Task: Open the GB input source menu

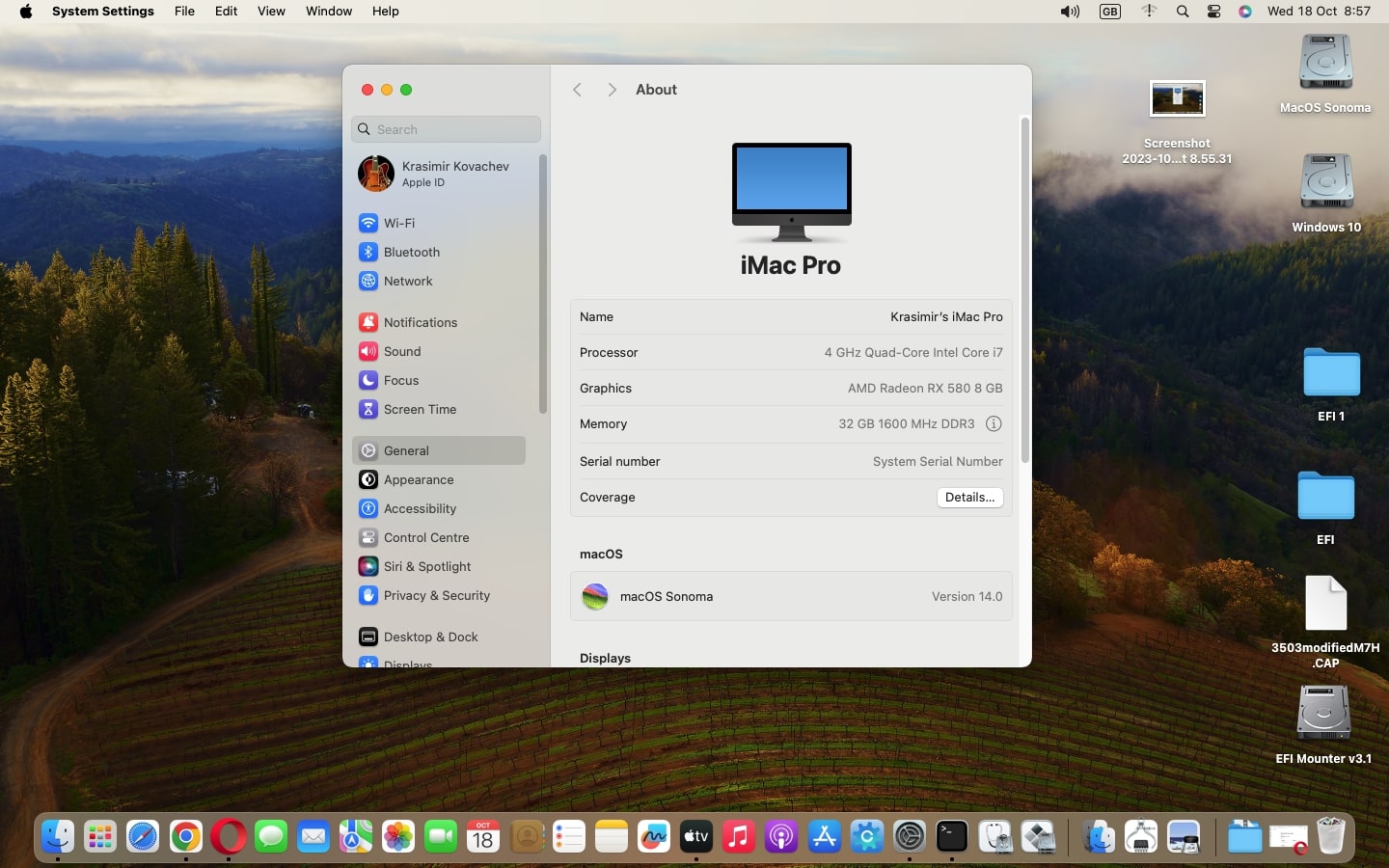Action: (x=1110, y=12)
